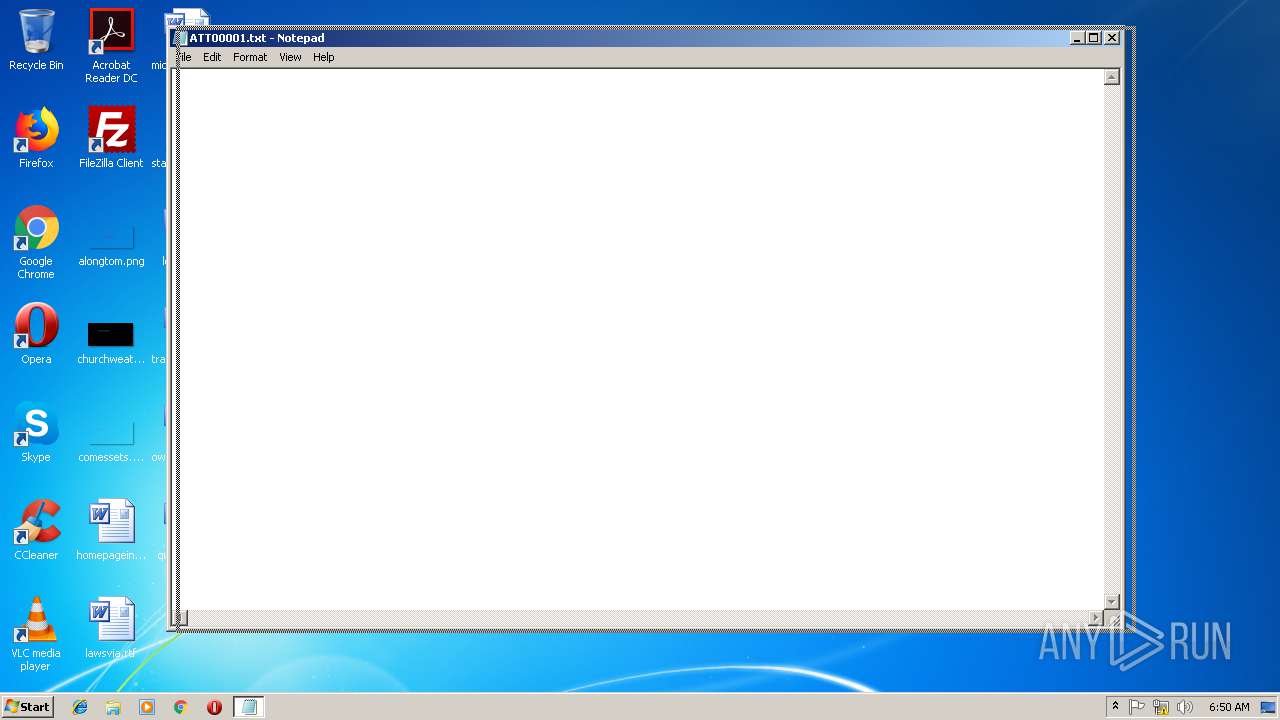This screenshot has width=1280, height=720.
Task: Click the Show desktop button
Action: (1268, 707)
